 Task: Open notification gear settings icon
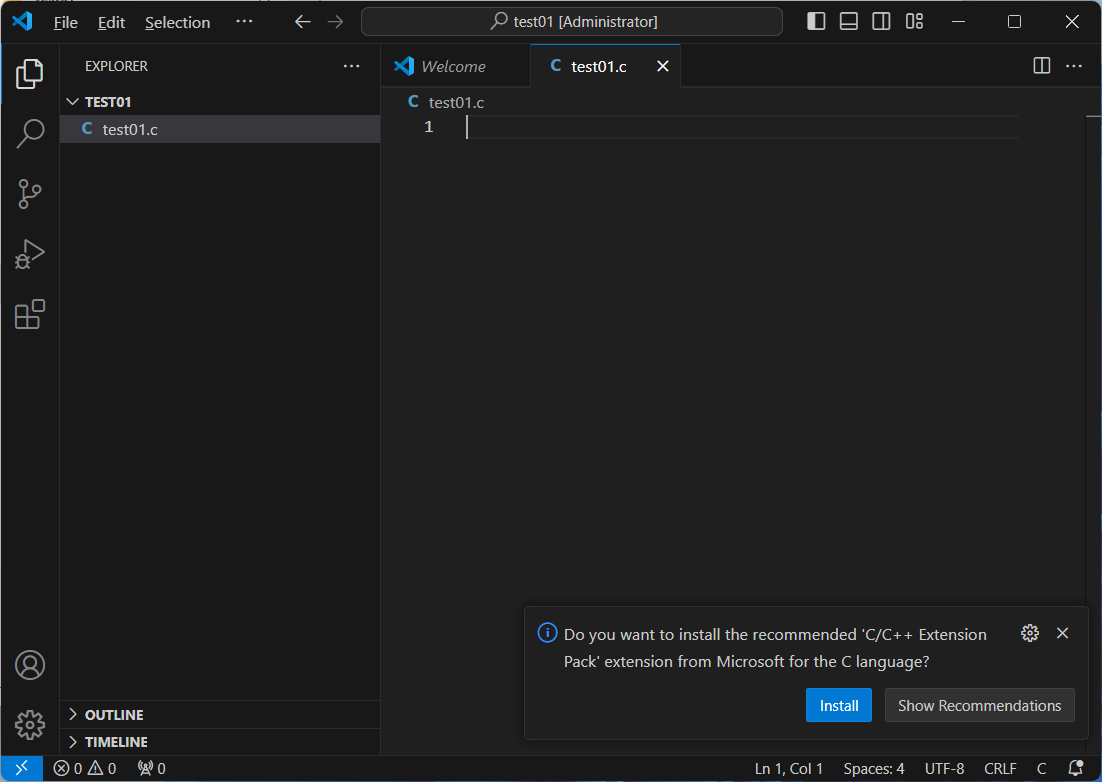[1030, 633]
